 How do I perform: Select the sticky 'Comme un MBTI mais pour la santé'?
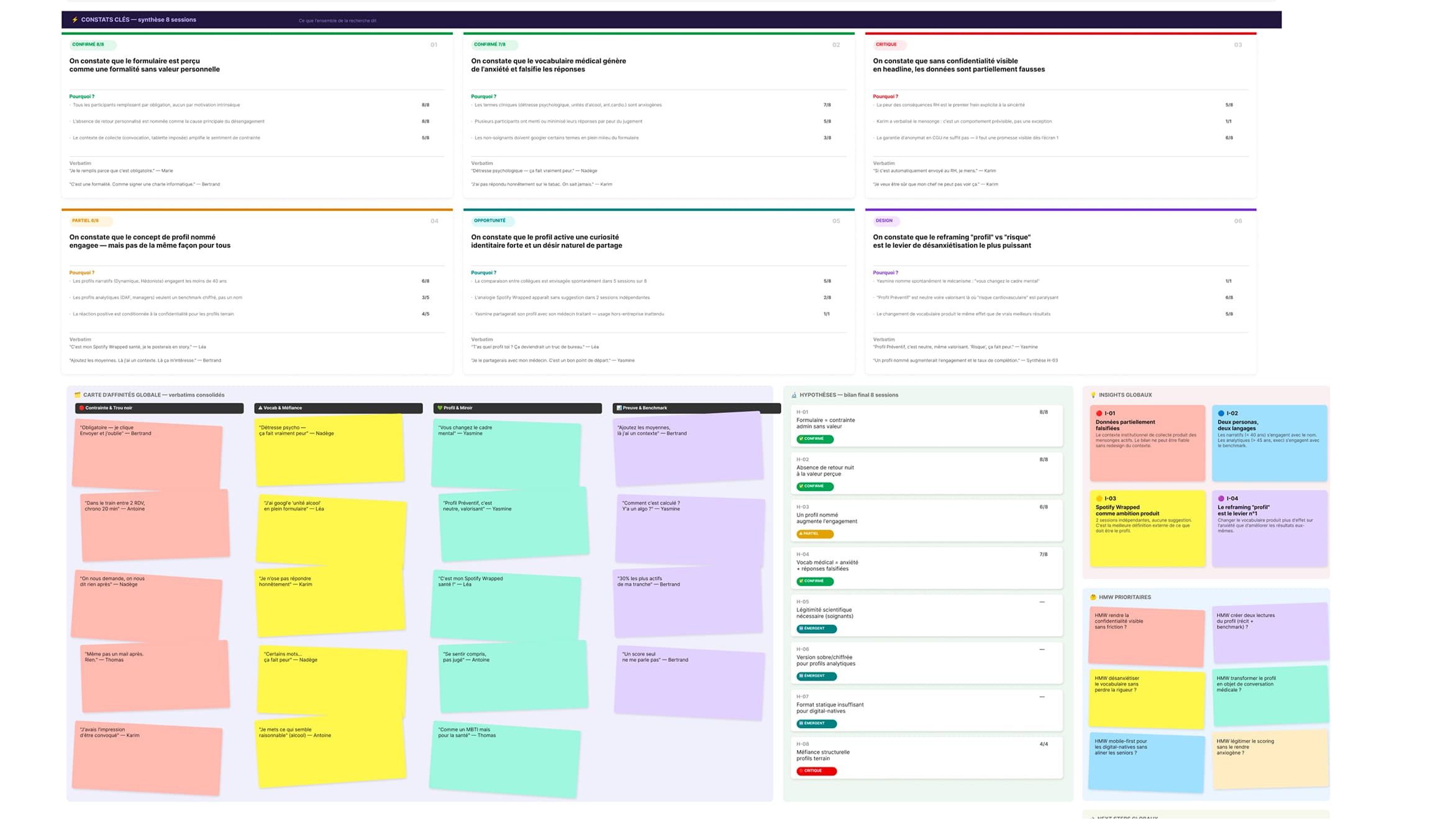coord(505,759)
